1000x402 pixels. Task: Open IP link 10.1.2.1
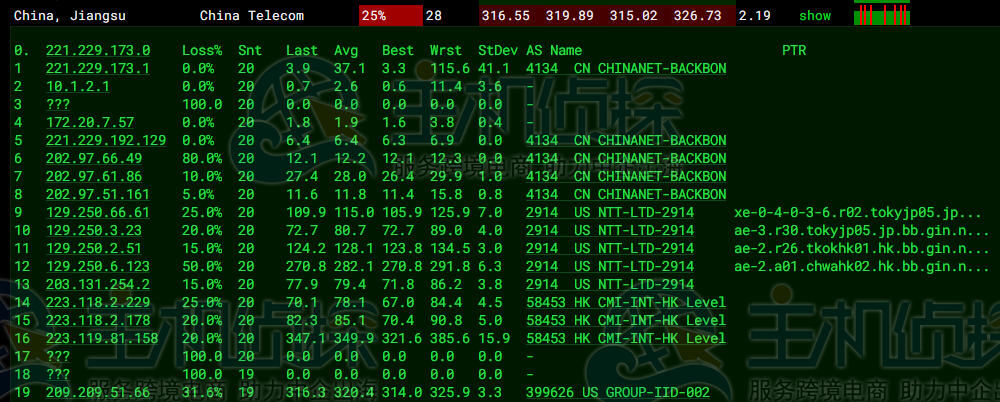pos(78,86)
